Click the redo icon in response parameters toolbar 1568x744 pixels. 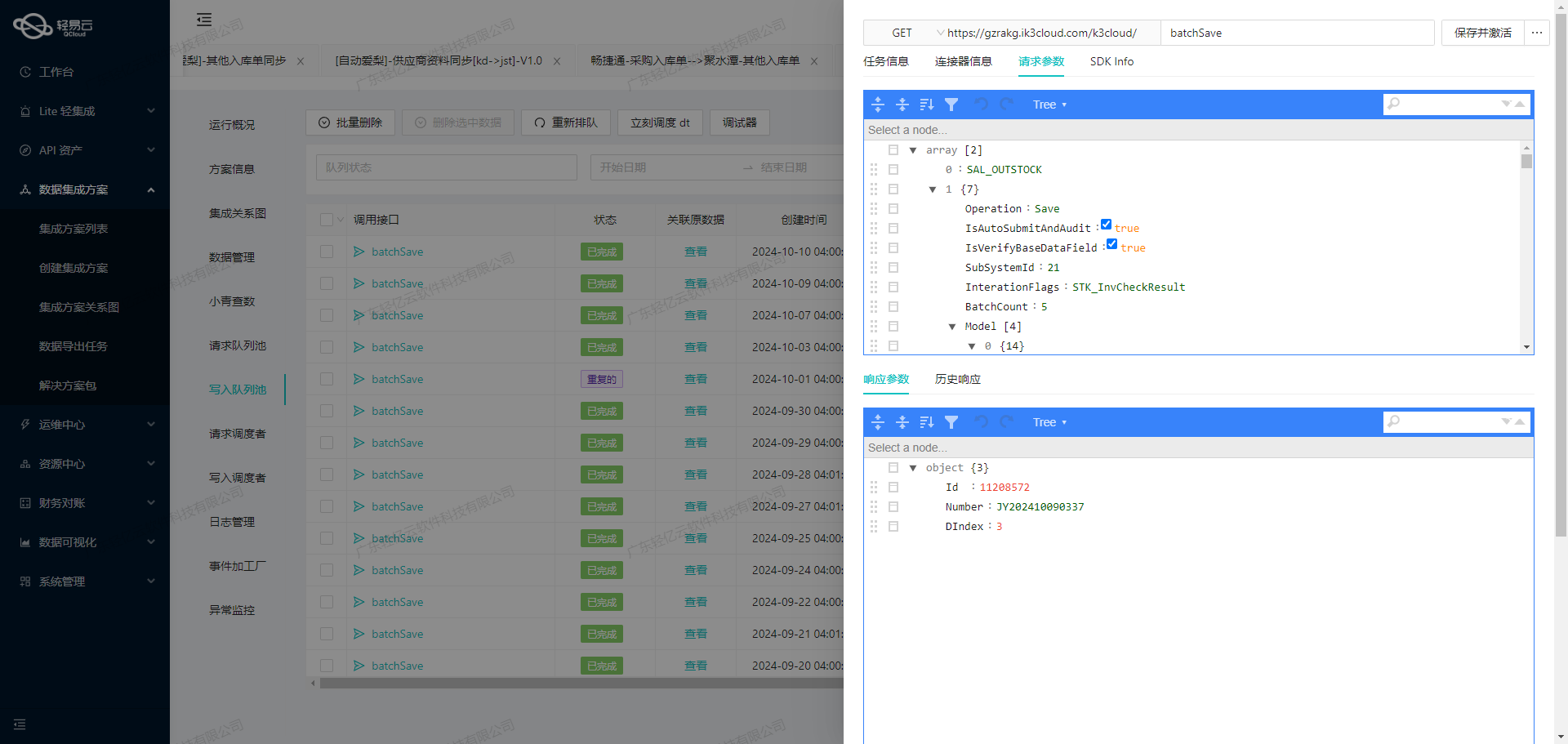pyautogui.click(x=1006, y=422)
